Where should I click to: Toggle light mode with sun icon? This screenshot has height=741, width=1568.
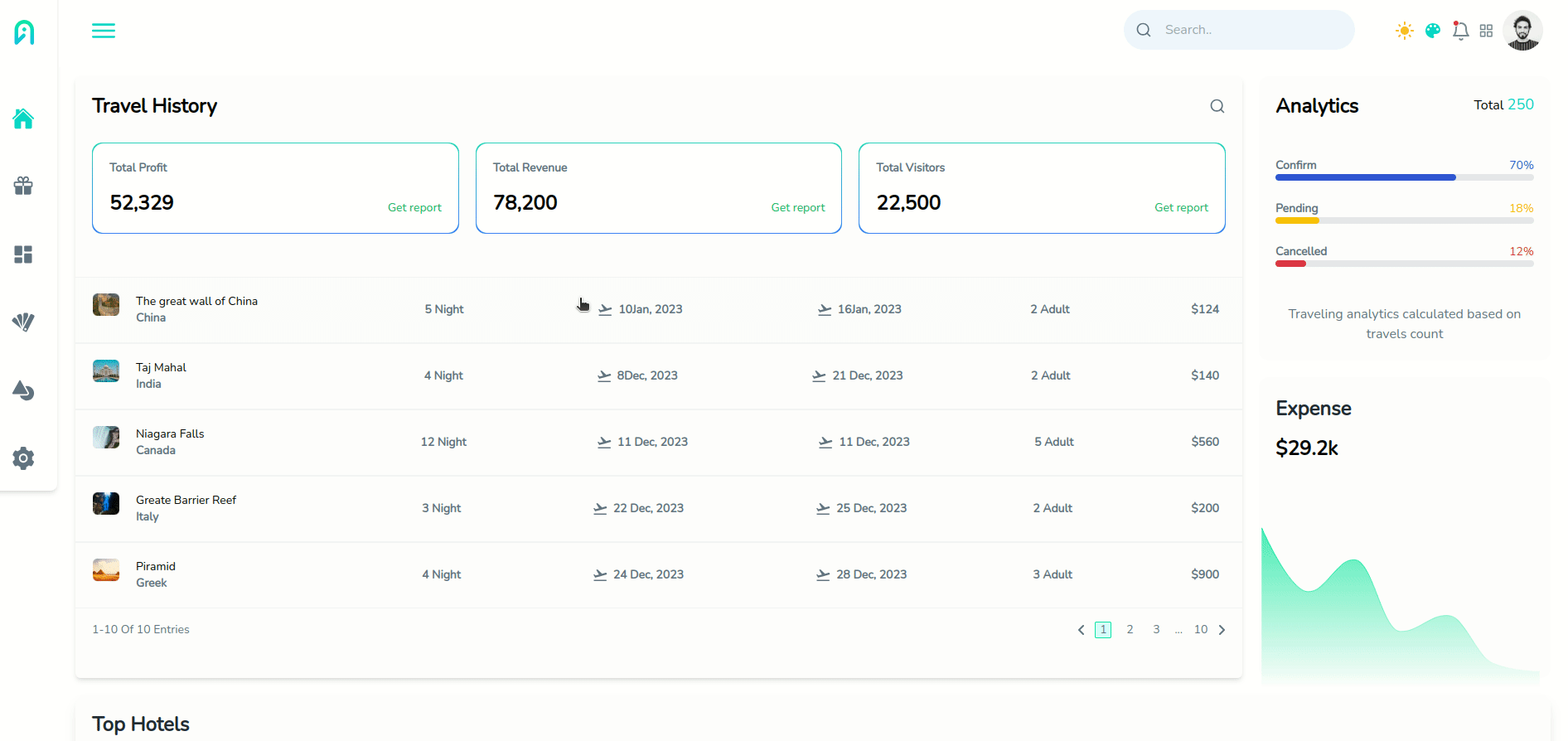(1404, 31)
